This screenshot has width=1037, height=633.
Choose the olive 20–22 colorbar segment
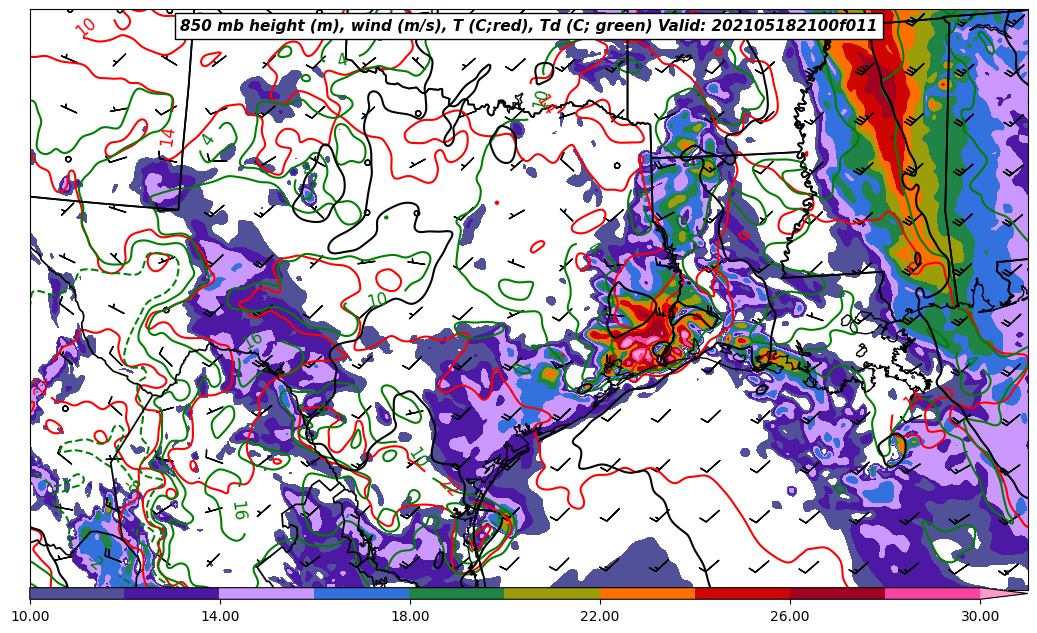[x=552, y=593]
